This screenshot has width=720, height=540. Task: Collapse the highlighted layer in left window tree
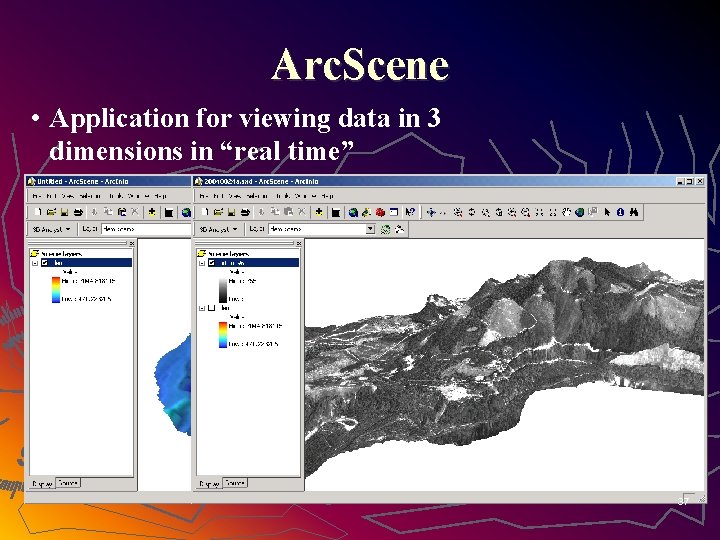[x=35, y=263]
